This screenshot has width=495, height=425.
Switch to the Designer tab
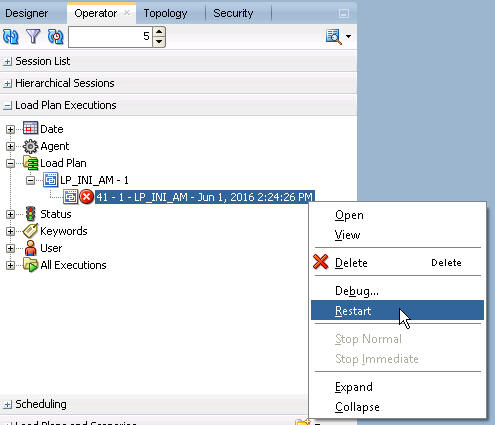[x=27, y=13]
